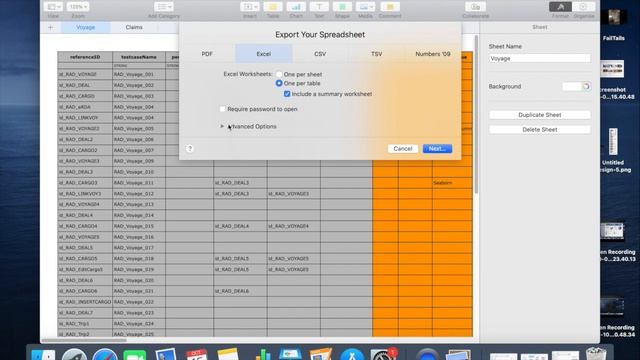Choose the Excel export tab
Viewport: 640px width, 360px height.
(264, 54)
